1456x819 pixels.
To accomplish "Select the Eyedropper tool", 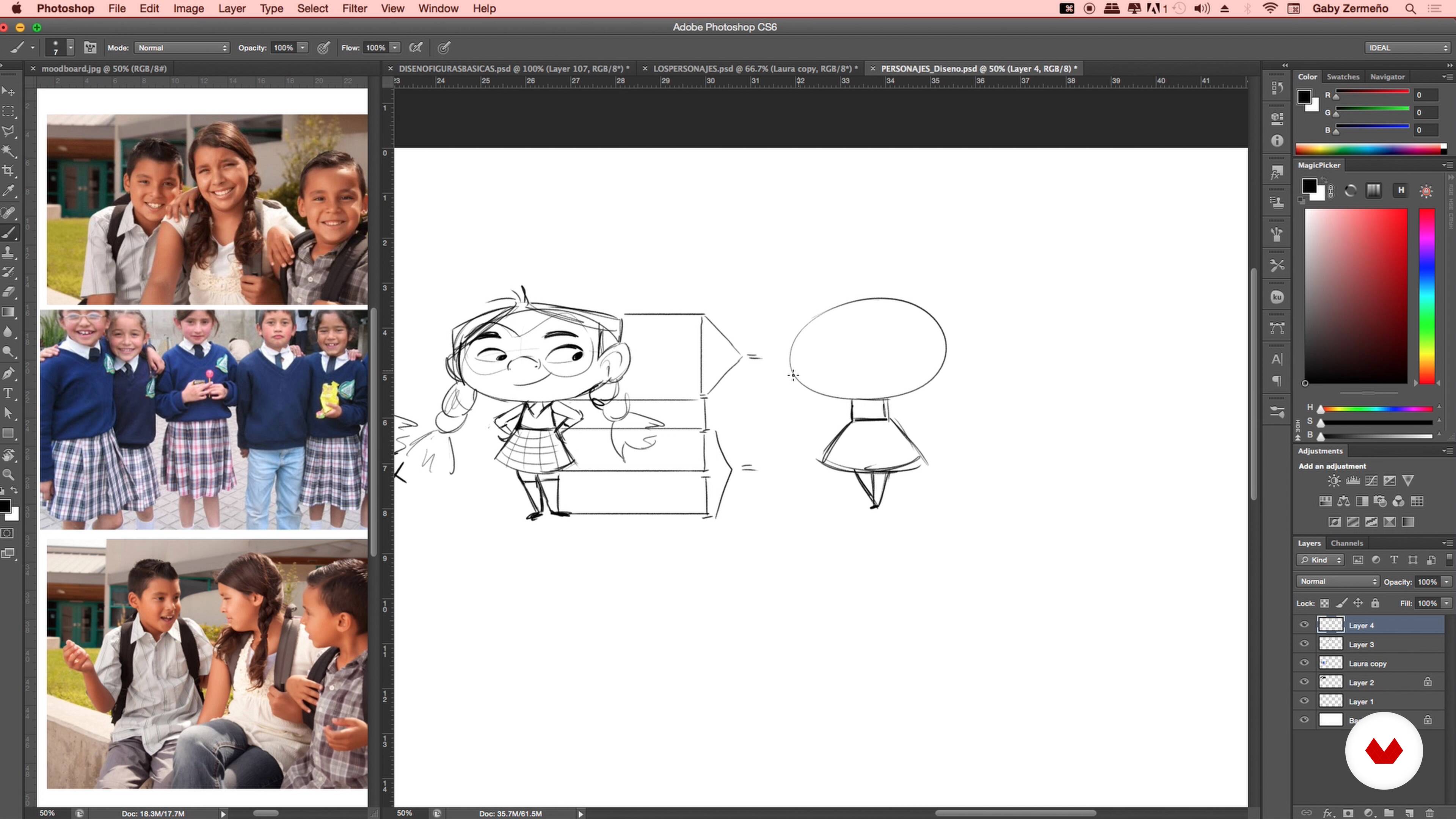I will (8, 191).
